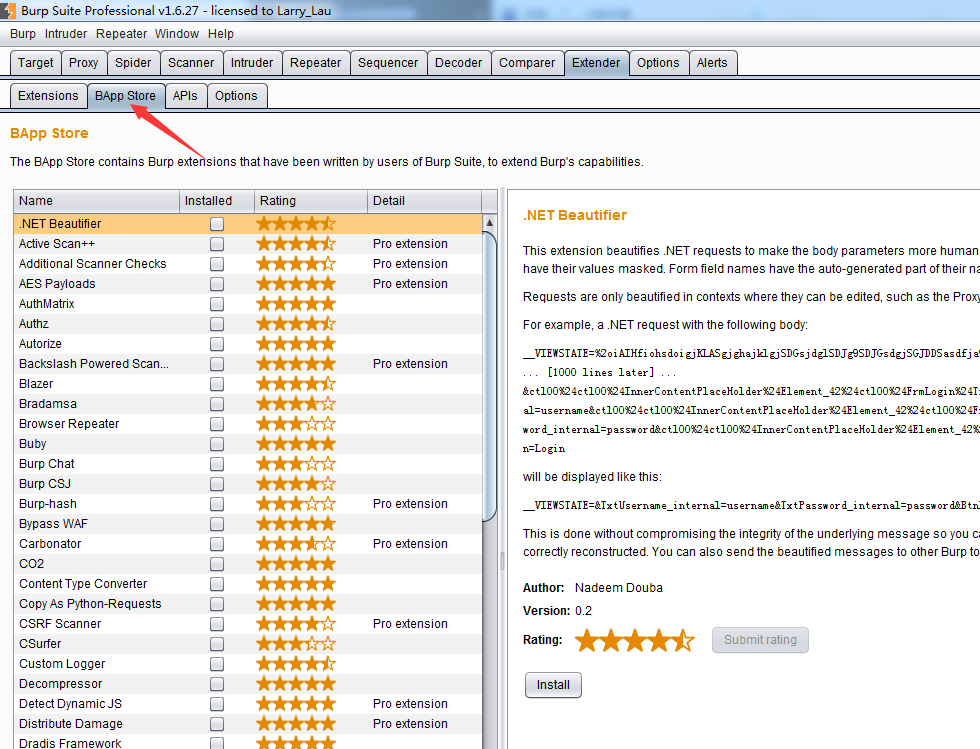Select the Extender tab
Viewport: 980px width, 749px height.
pos(596,63)
